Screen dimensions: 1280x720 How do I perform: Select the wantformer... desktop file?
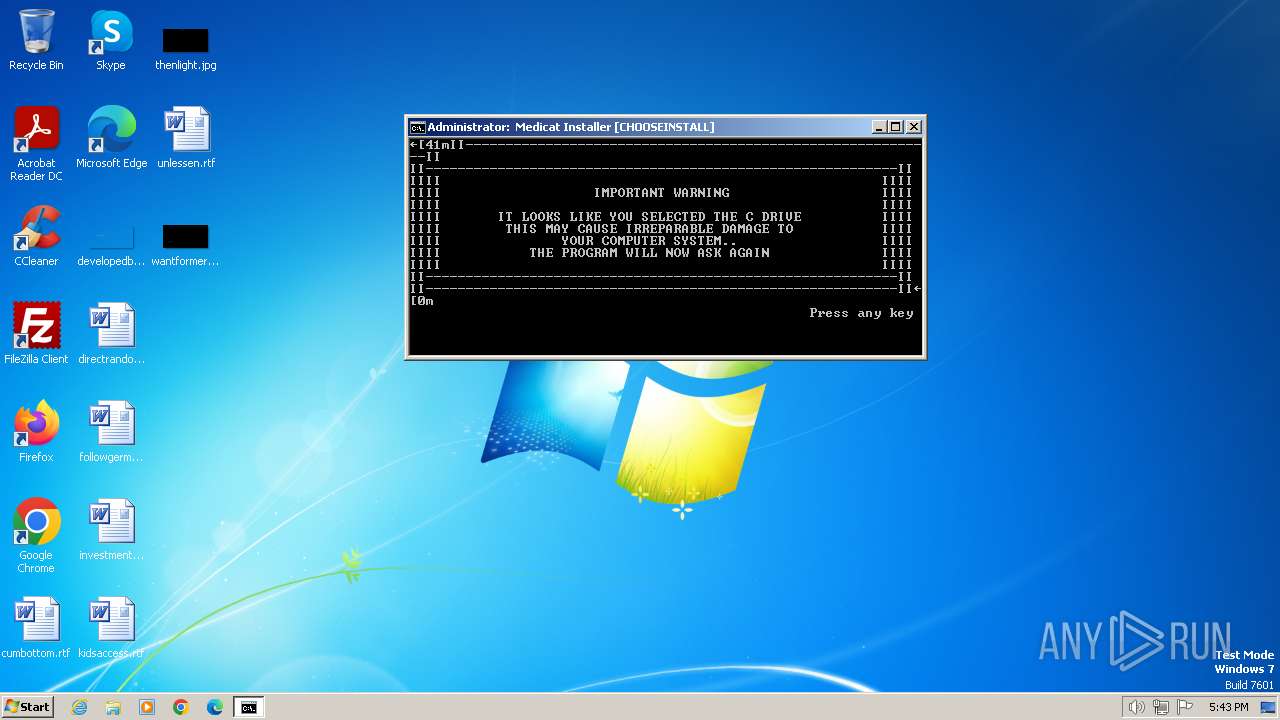(185, 244)
